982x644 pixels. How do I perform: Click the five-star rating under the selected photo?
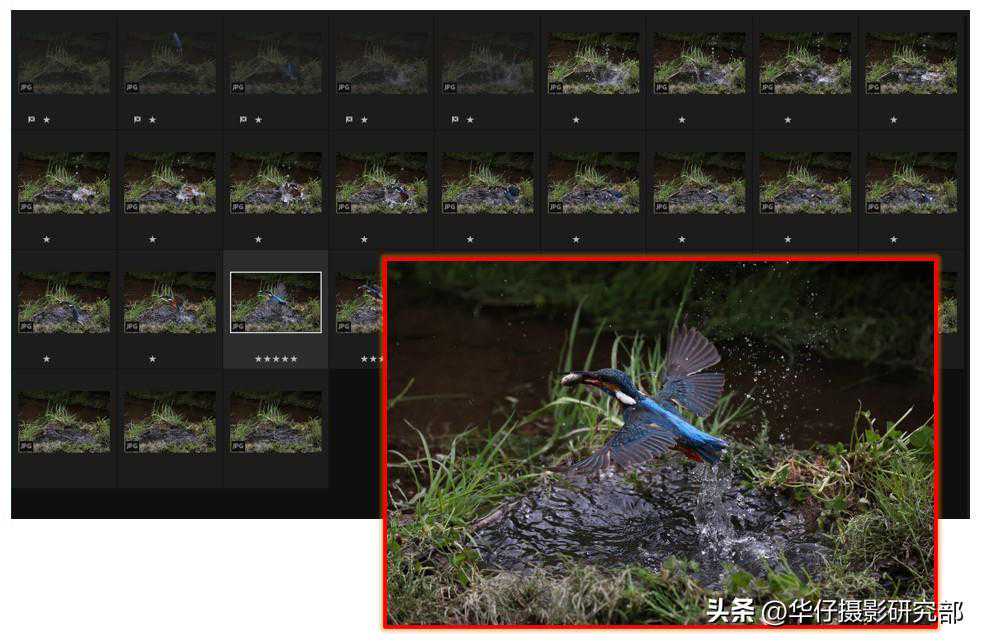tap(275, 358)
